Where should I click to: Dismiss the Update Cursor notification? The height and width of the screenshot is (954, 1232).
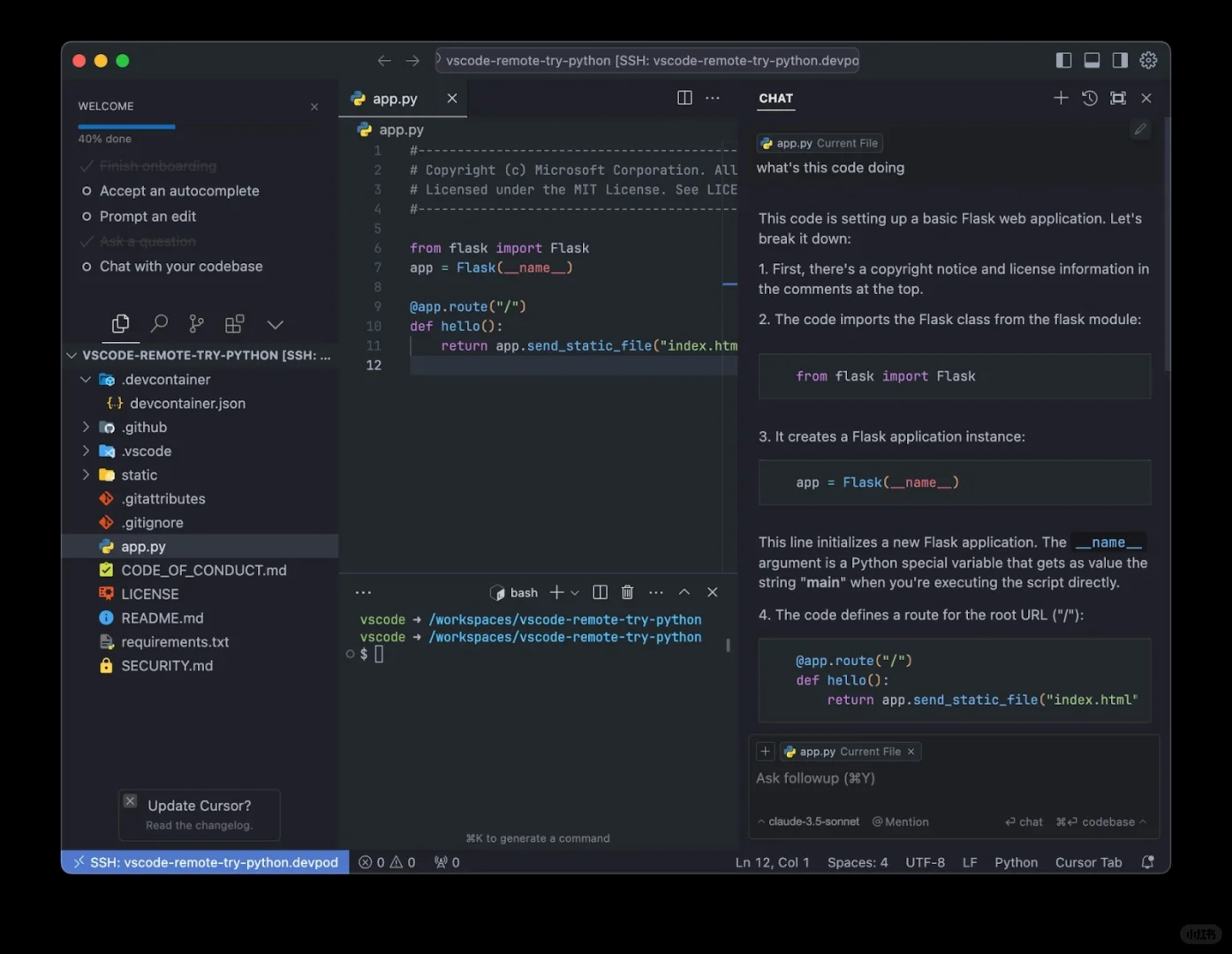(130, 801)
